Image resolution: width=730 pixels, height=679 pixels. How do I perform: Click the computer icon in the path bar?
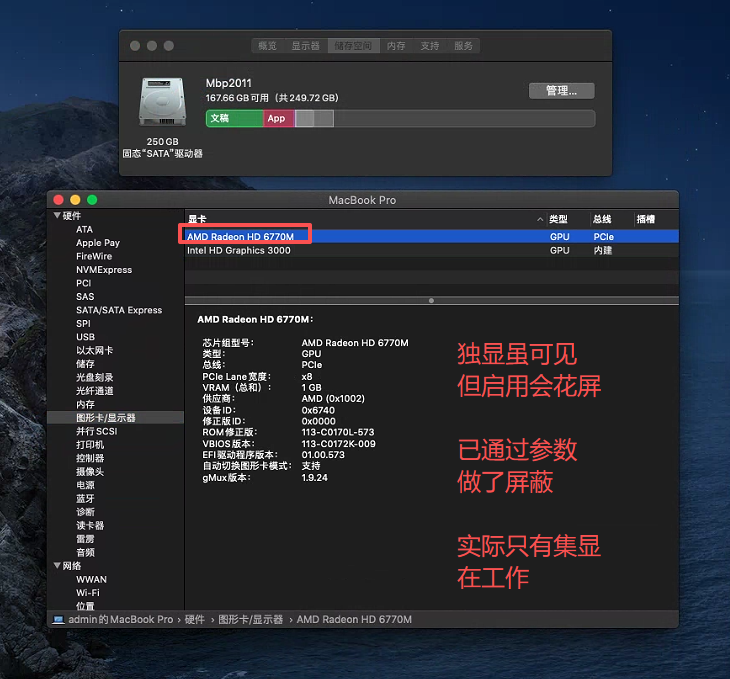coord(58,620)
